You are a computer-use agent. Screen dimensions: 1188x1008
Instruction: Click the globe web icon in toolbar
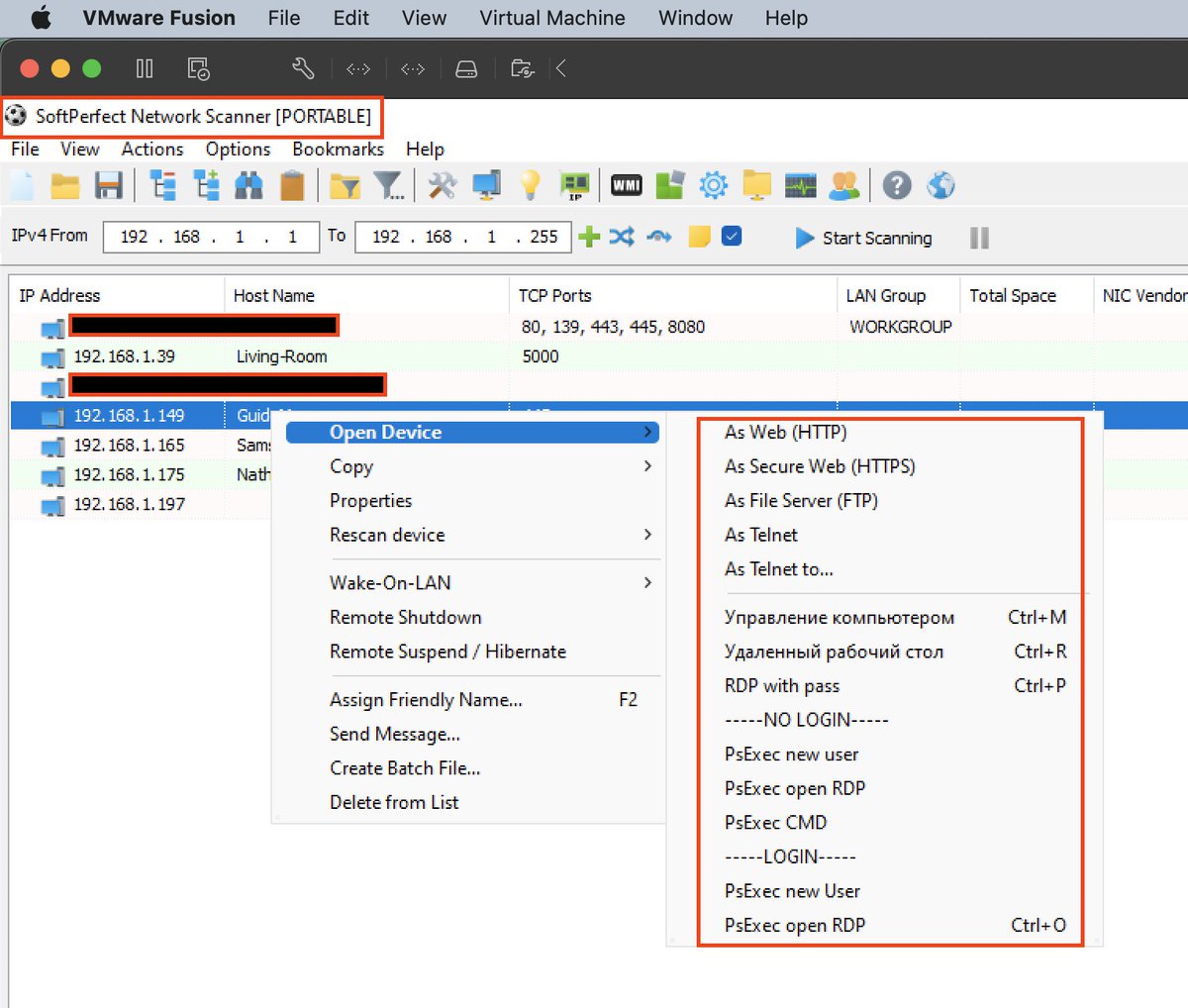(940, 185)
